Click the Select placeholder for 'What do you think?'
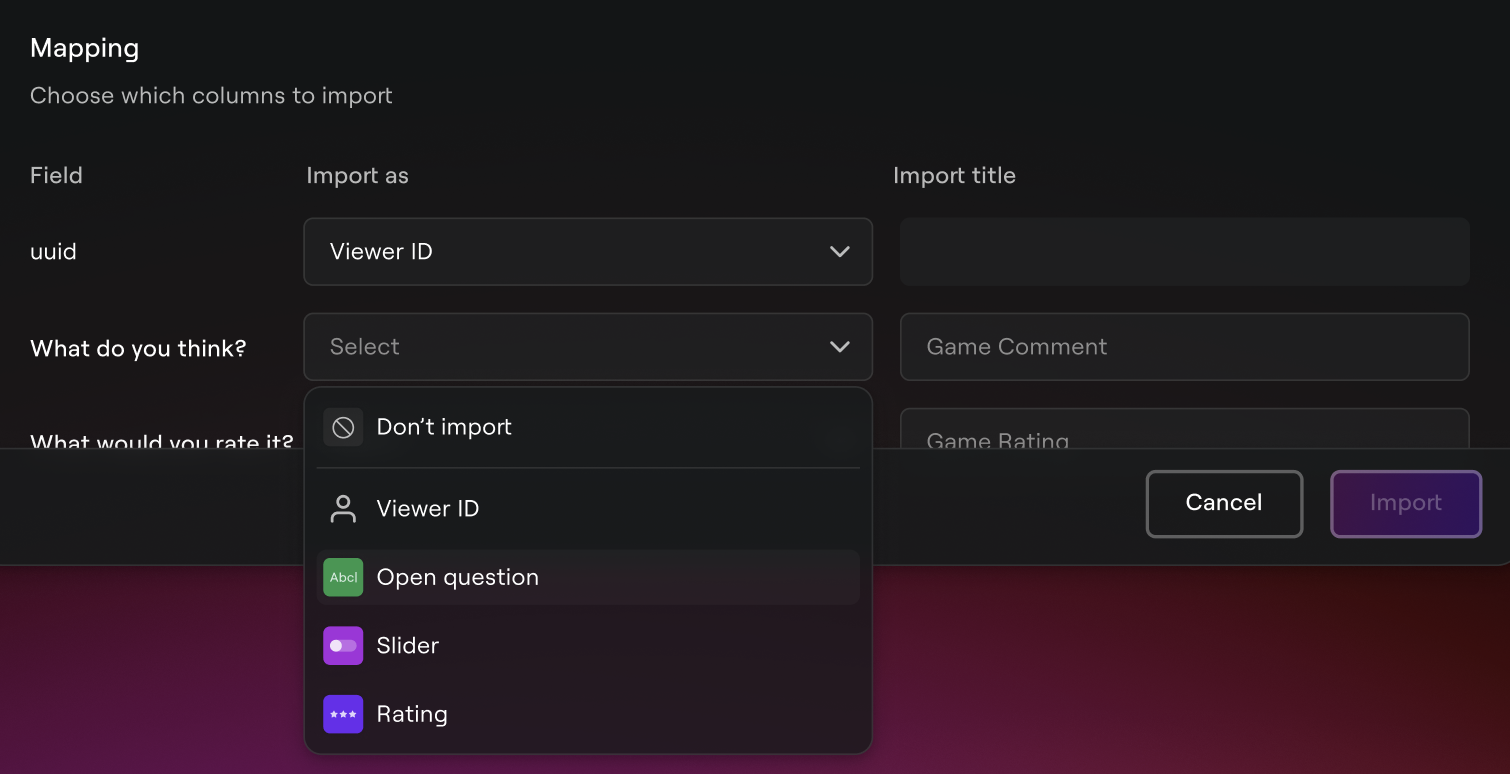 click(x=365, y=347)
